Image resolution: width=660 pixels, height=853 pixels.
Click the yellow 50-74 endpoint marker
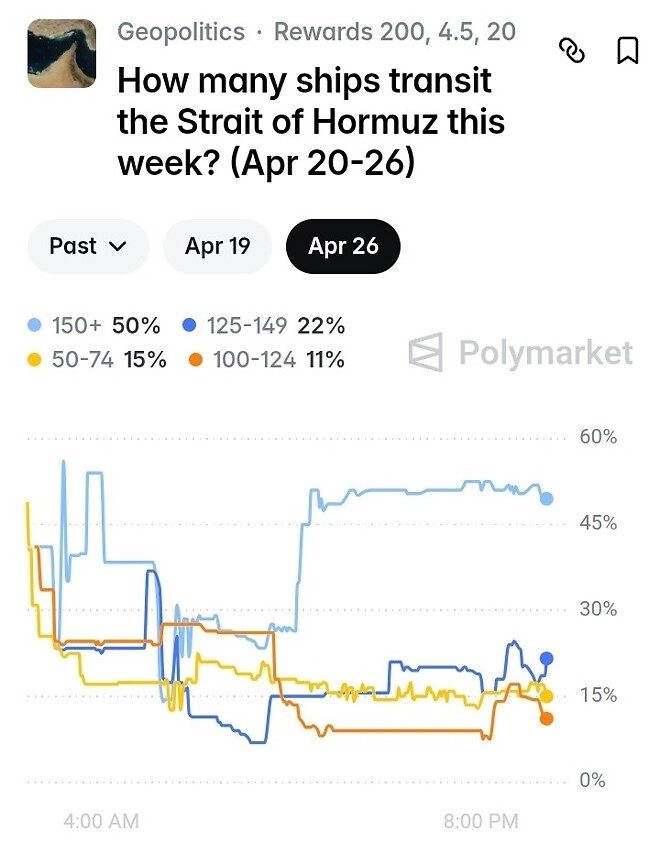546,696
